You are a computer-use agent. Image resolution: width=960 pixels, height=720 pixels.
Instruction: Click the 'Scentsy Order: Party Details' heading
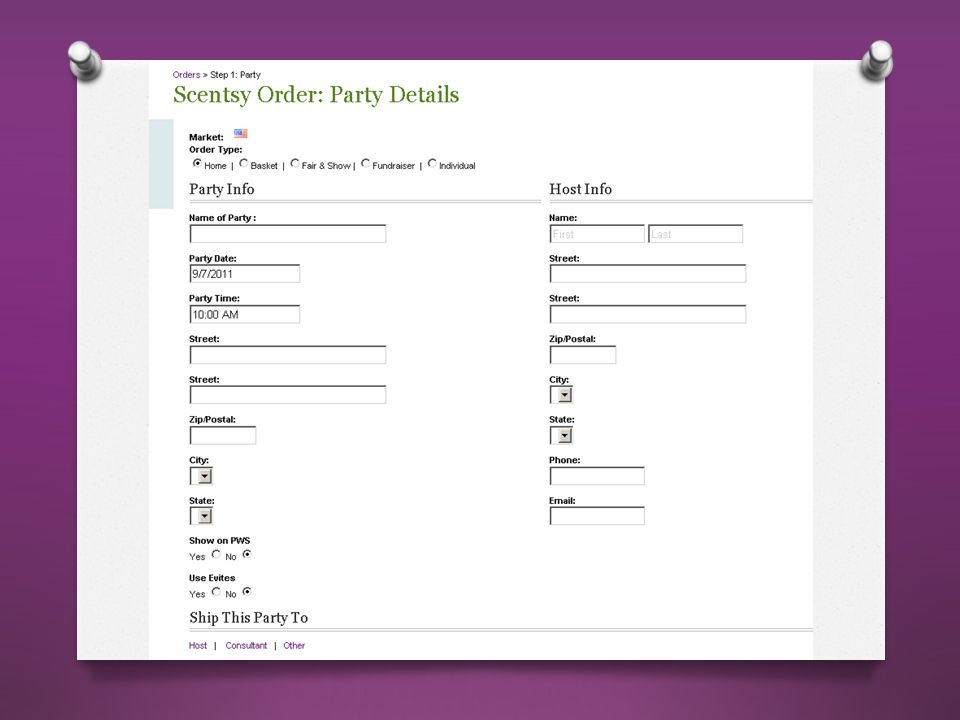click(x=316, y=95)
